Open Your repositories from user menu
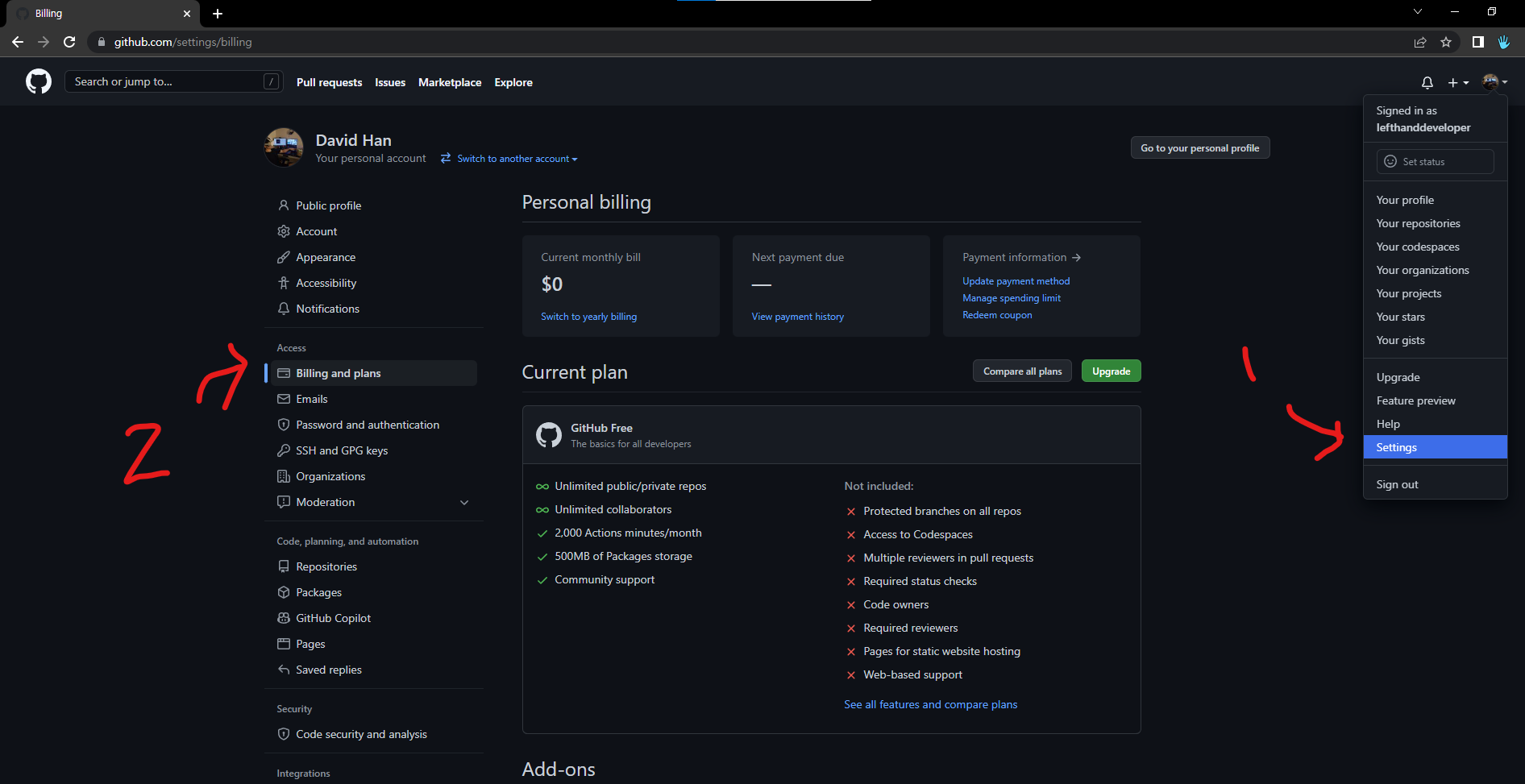 pyautogui.click(x=1436, y=223)
